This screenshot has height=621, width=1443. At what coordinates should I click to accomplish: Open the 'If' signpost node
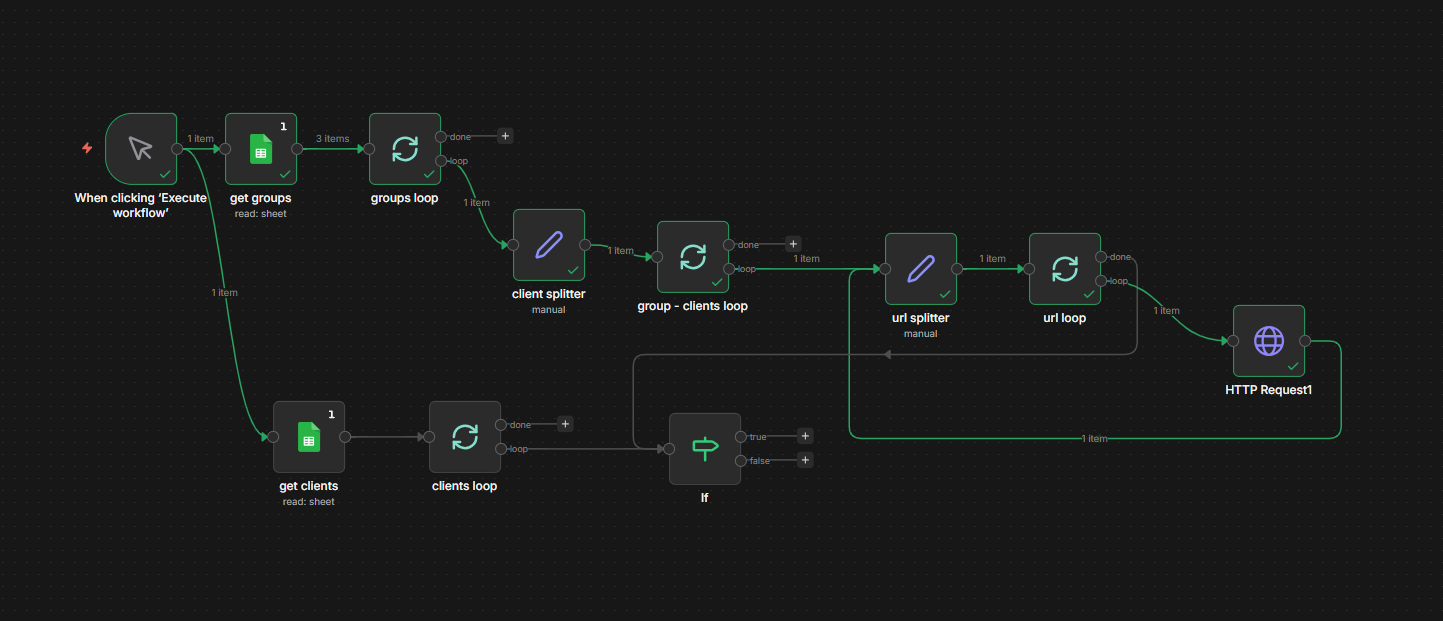point(705,449)
